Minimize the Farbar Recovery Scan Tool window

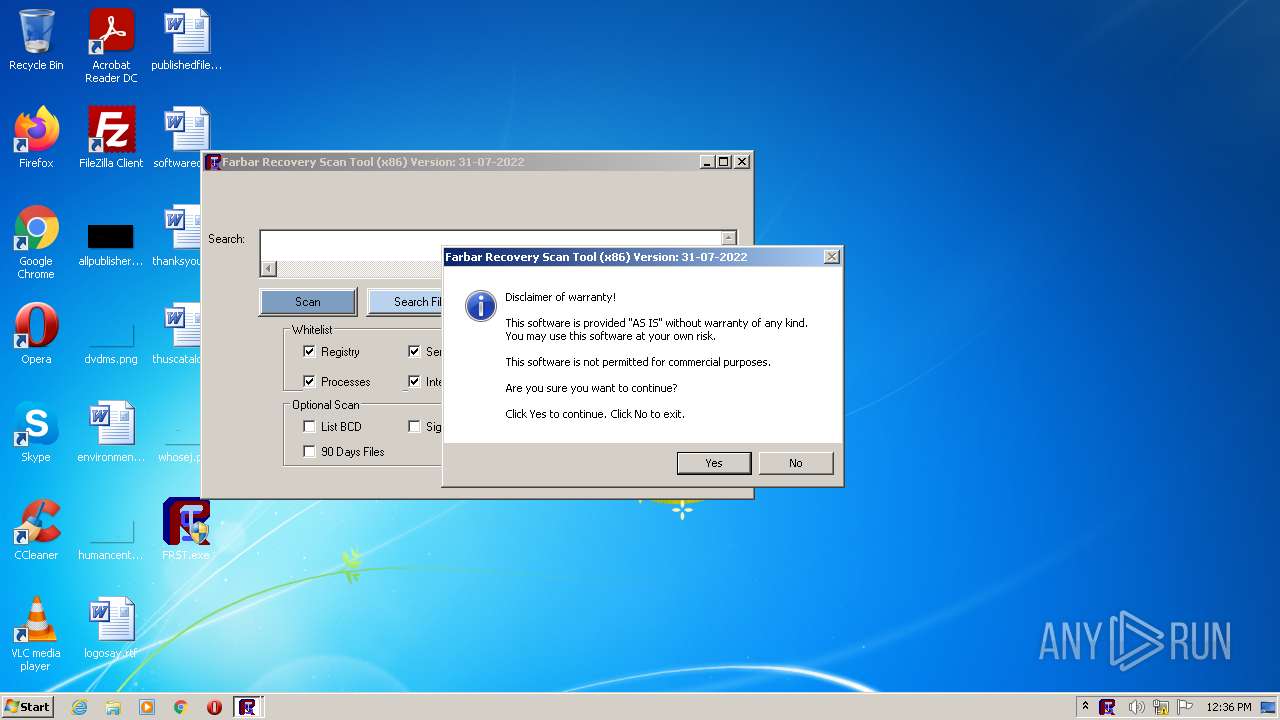707,162
